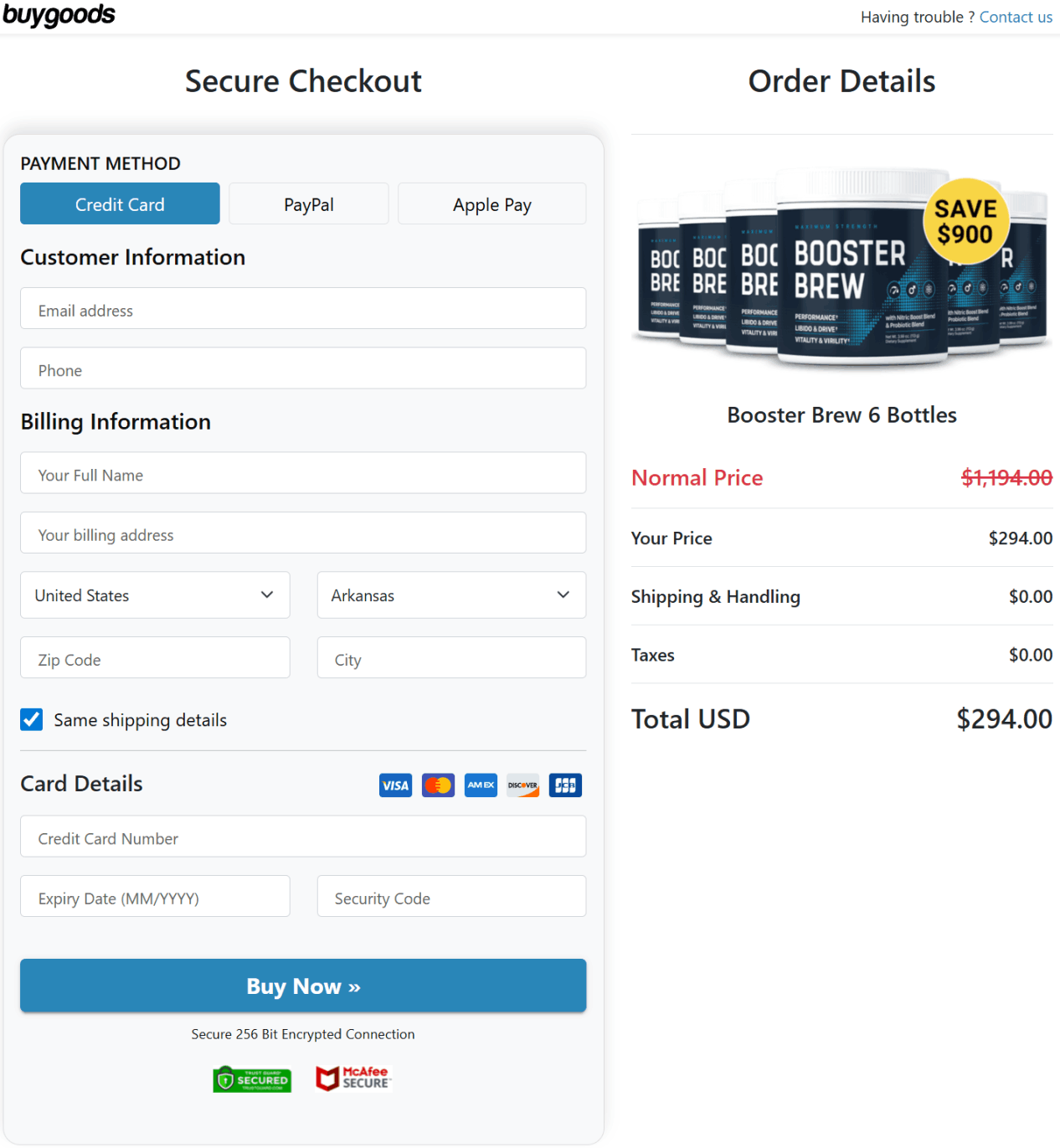Select the American Express icon
1060x1148 pixels.
tap(480, 785)
